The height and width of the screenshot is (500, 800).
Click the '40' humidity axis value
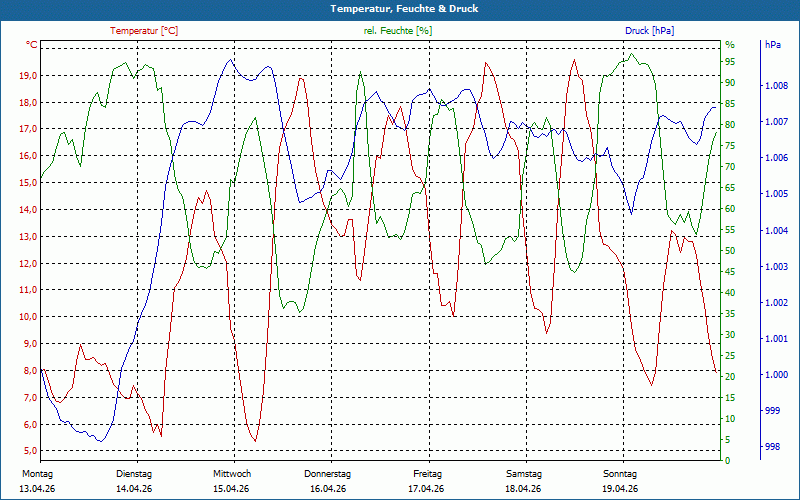coord(730,293)
